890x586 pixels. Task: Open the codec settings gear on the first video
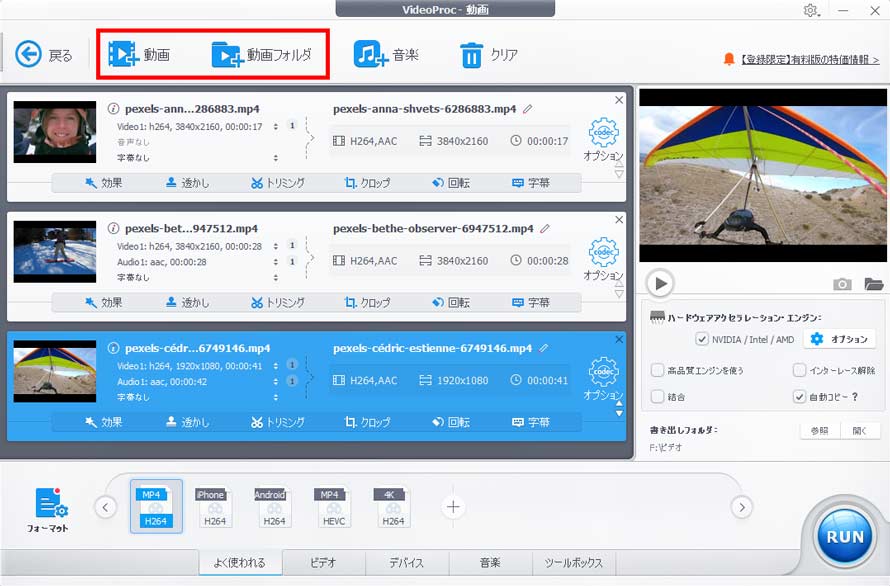[602, 133]
